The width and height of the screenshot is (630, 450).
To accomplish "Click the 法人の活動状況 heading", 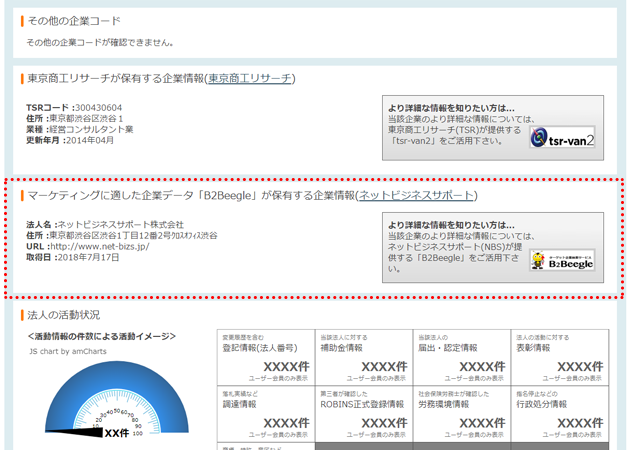I will tap(63, 315).
